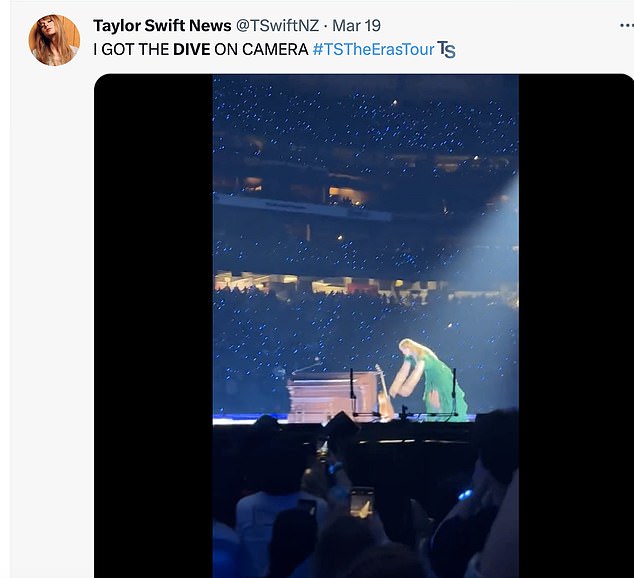Open the #TSTheErasTour hashtag link
634x578 pixels.
[372, 49]
